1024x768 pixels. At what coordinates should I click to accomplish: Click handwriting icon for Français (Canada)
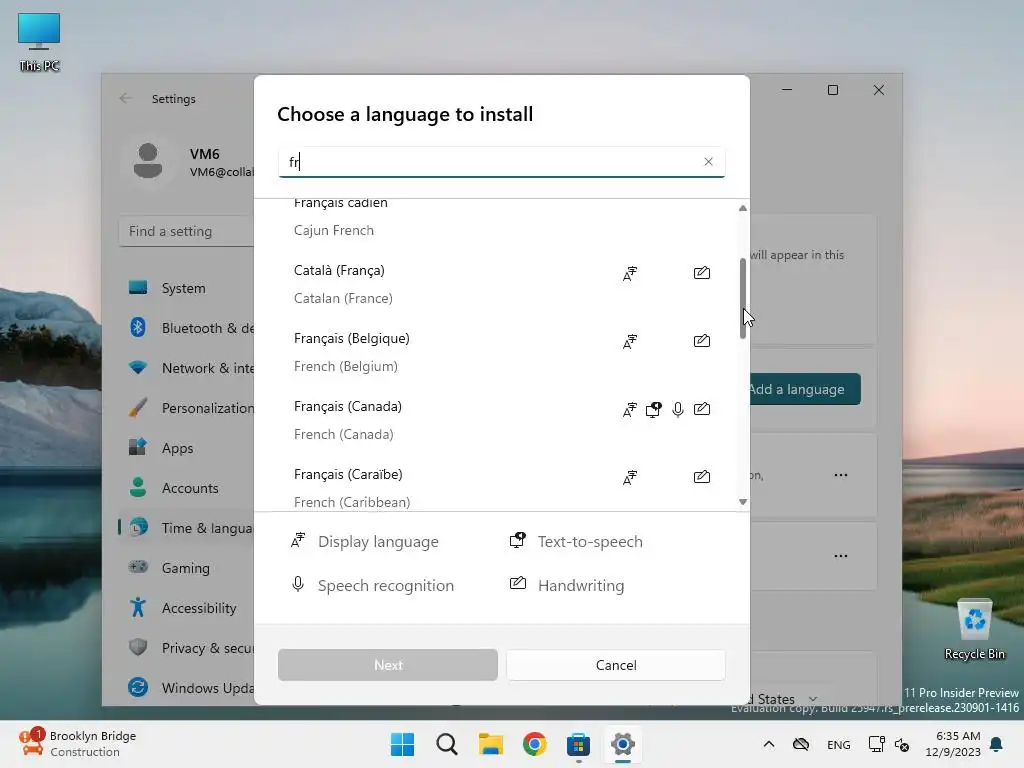pyautogui.click(x=701, y=409)
